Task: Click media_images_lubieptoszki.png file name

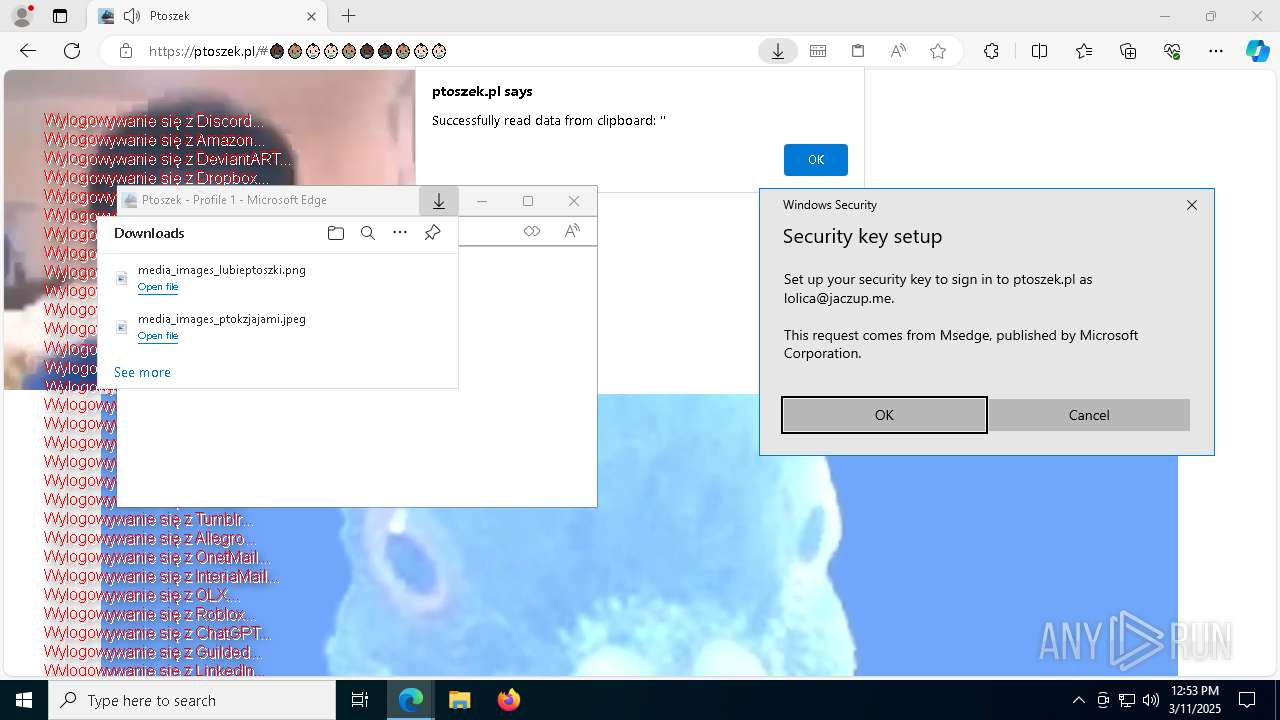Action: [x=222, y=270]
